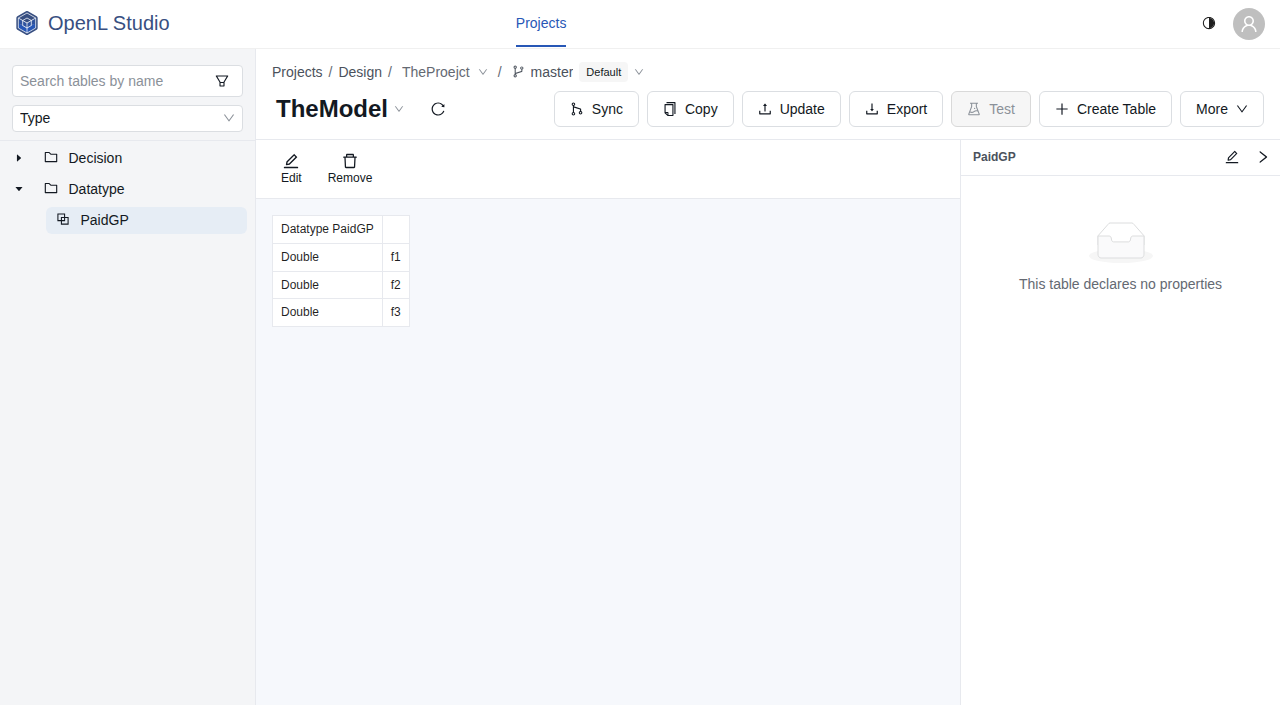Click the Update button
Viewport: 1280px width, 720px height.
coord(791,109)
